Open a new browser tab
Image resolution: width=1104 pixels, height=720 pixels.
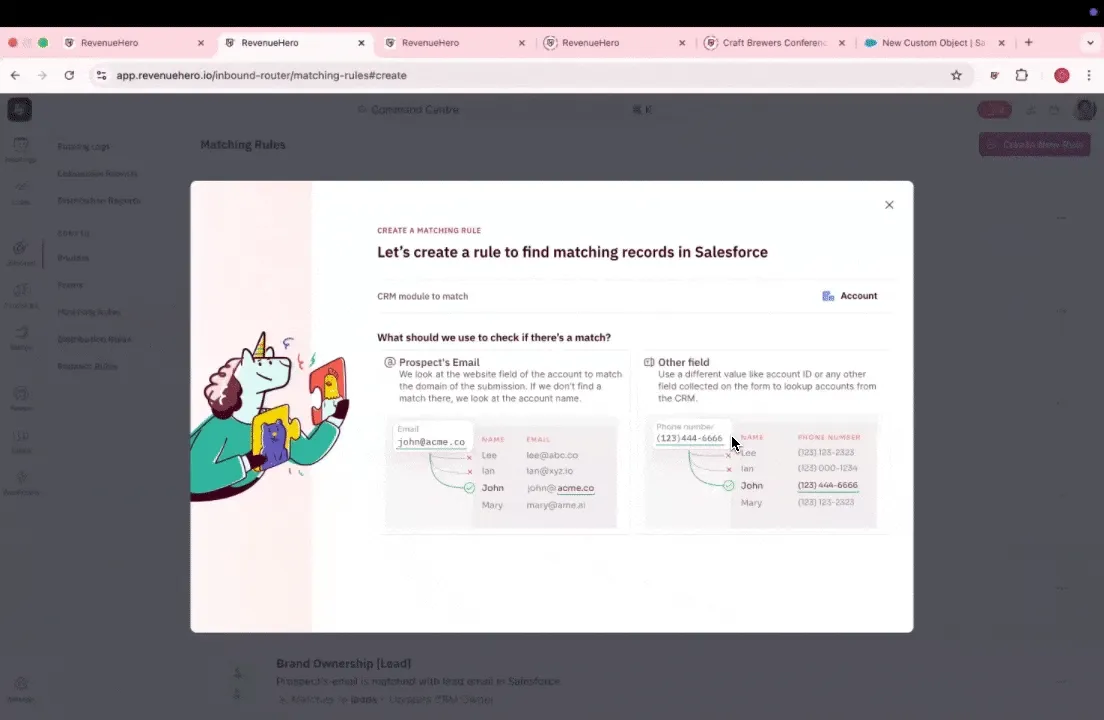[x=1029, y=42]
